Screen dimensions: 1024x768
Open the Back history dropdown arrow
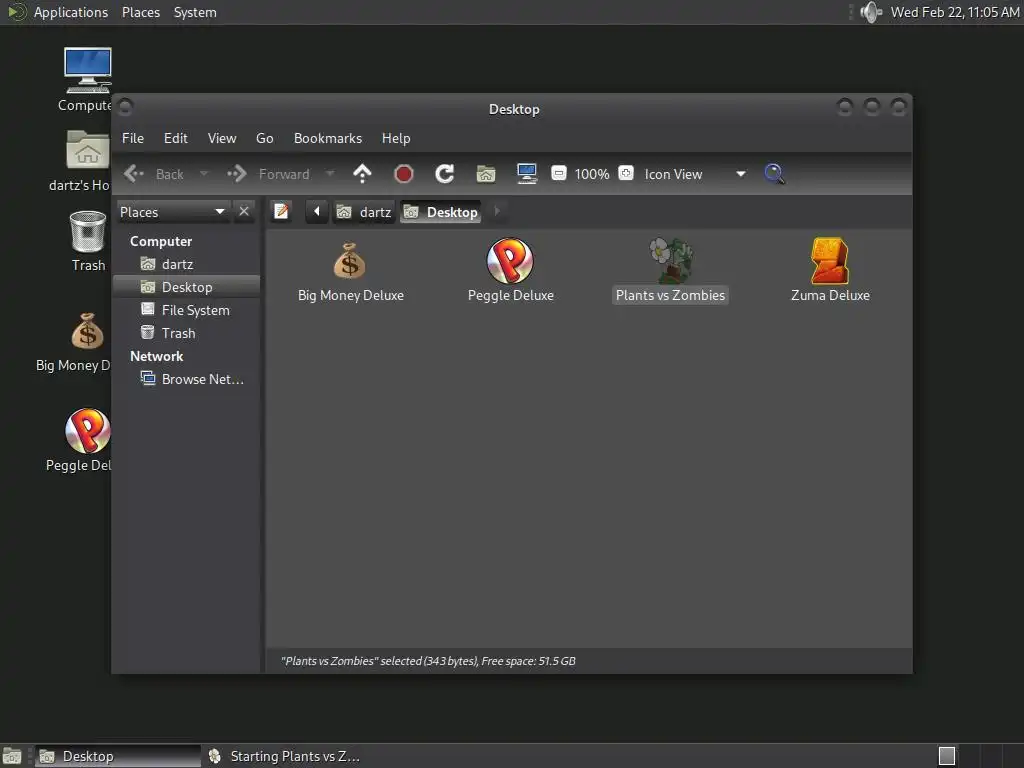coord(204,174)
